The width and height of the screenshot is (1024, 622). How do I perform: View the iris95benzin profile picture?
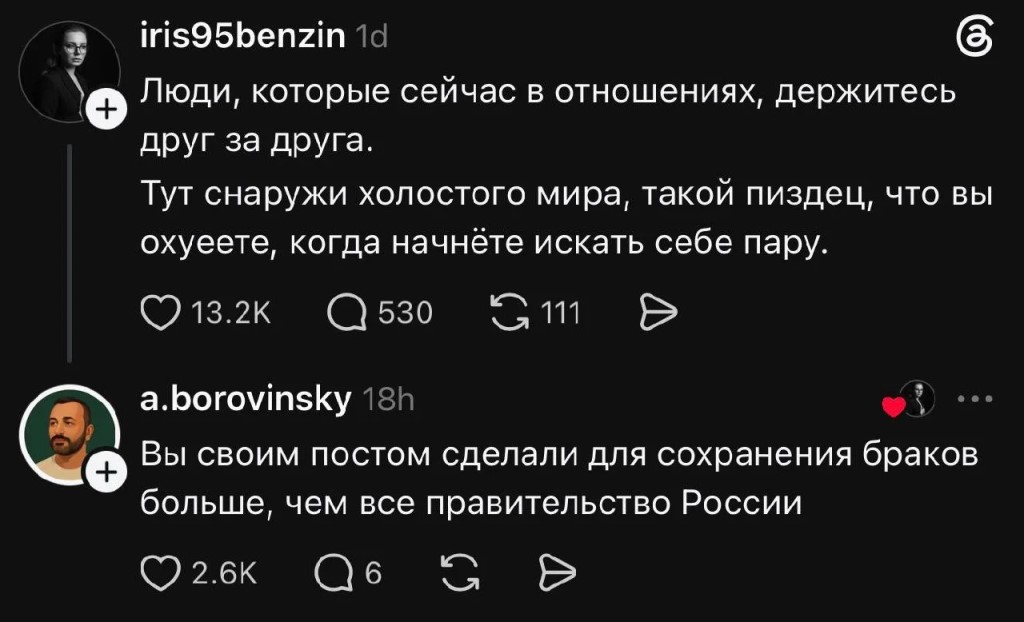click(x=69, y=71)
